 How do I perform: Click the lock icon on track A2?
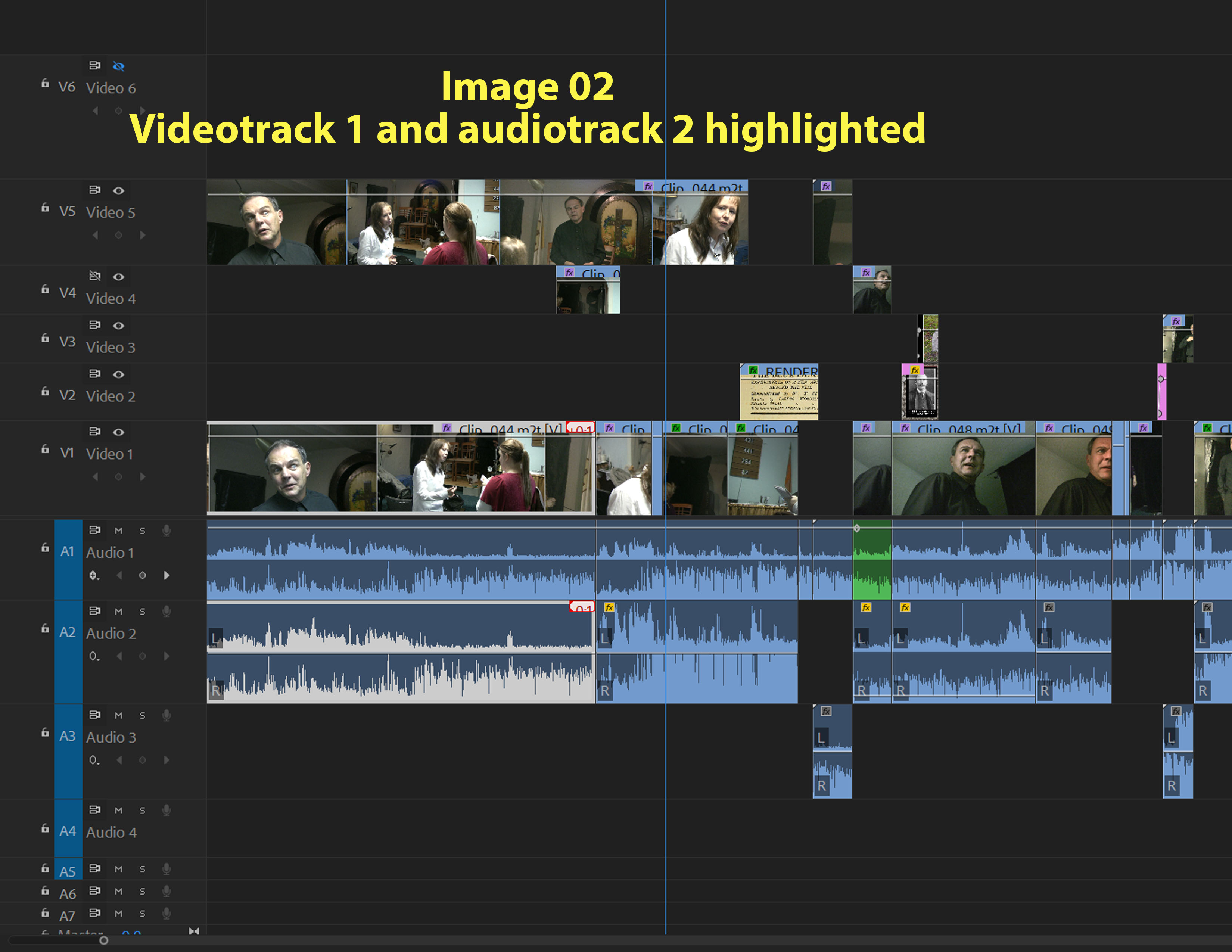[45, 628]
